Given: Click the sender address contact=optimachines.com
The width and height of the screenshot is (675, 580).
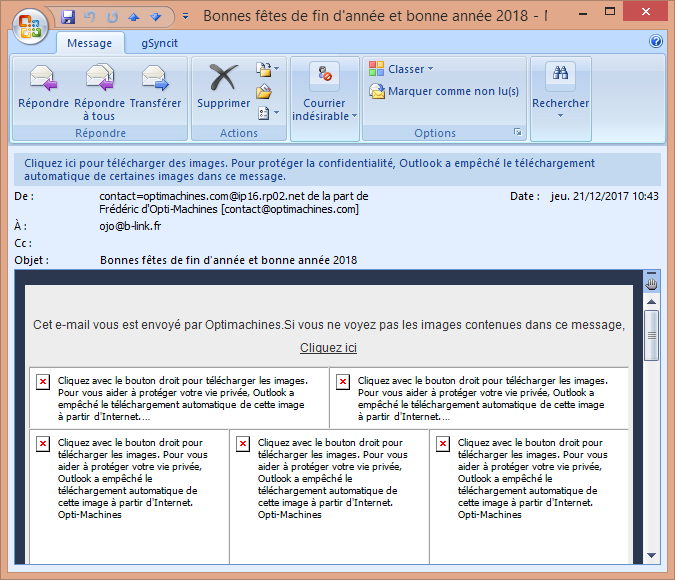Looking at the screenshot, I should [x=234, y=202].
